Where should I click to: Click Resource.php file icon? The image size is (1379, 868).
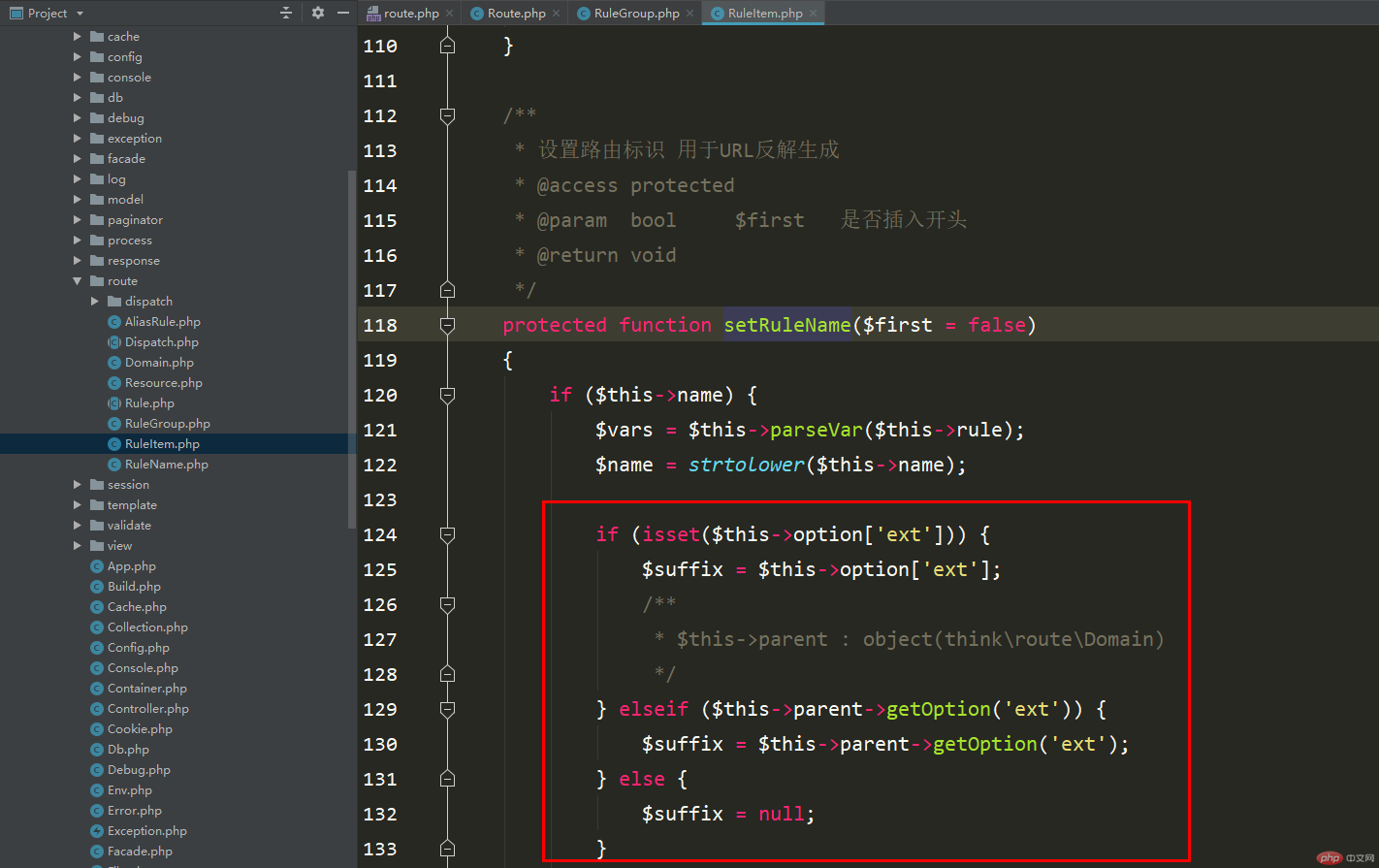pyautogui.click(x=114, y=383)
